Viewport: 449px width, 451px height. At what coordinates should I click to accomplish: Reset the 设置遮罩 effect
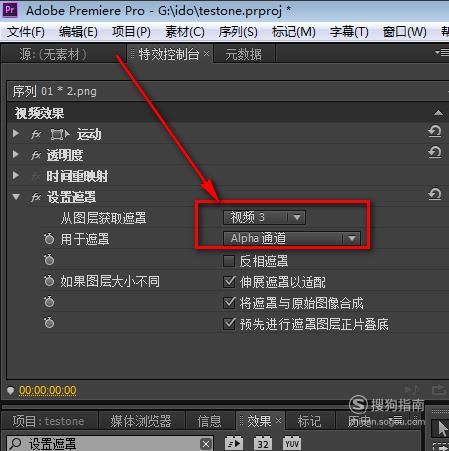pyautogui.click(x=435, y=194)
